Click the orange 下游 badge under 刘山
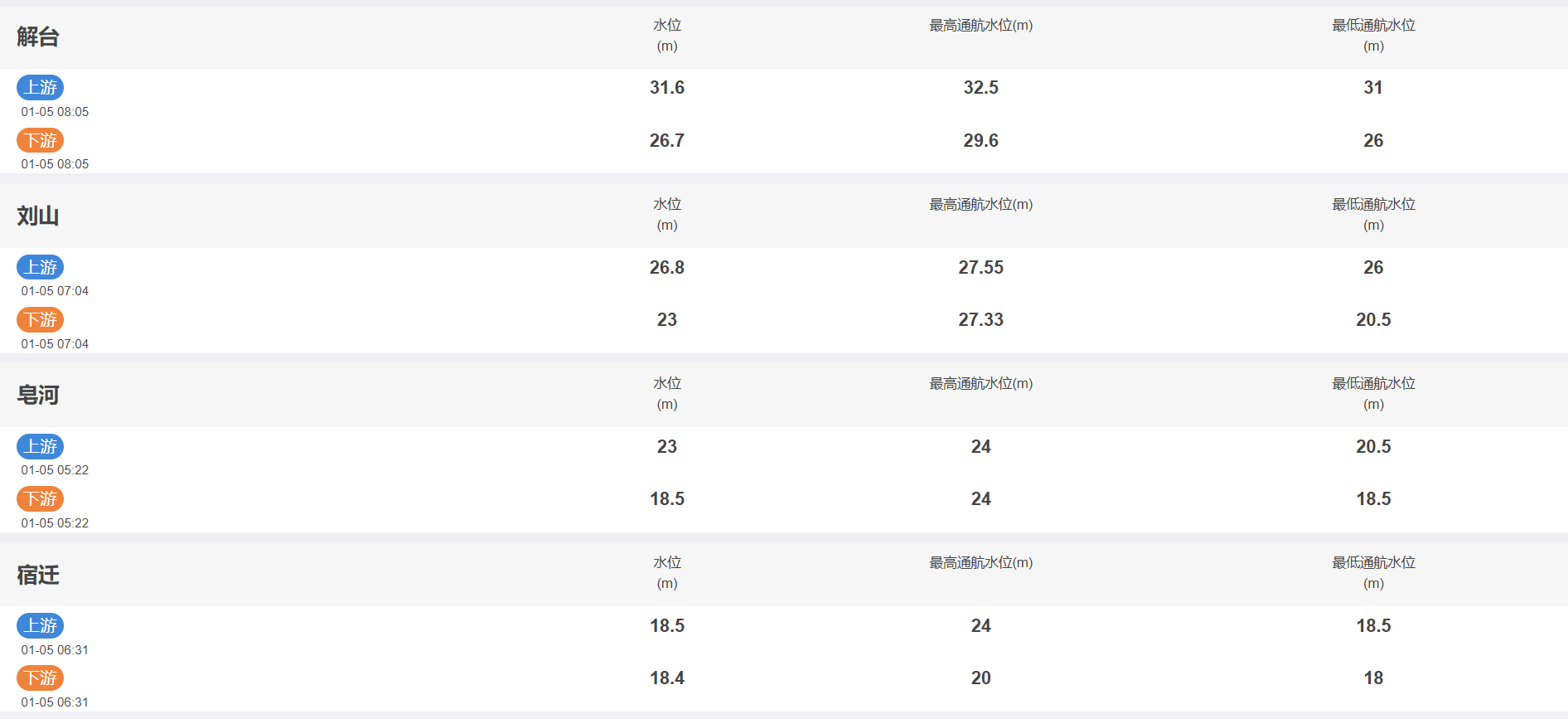This screenshot has width=1568, height=719. [x=41, y=319]
